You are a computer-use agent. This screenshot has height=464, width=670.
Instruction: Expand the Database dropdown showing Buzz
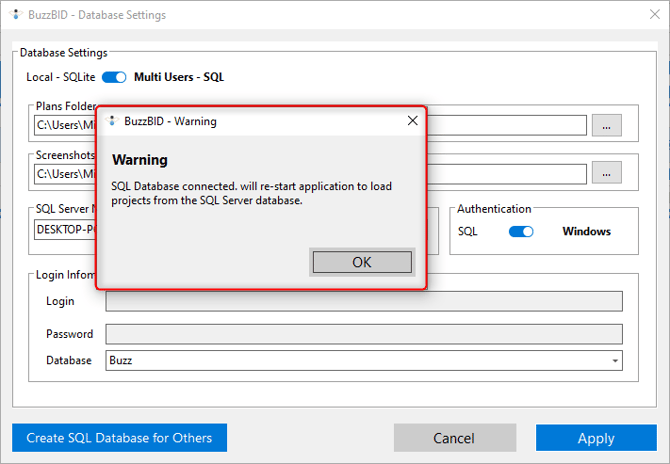pyautogui.click(x=615, y=360)
